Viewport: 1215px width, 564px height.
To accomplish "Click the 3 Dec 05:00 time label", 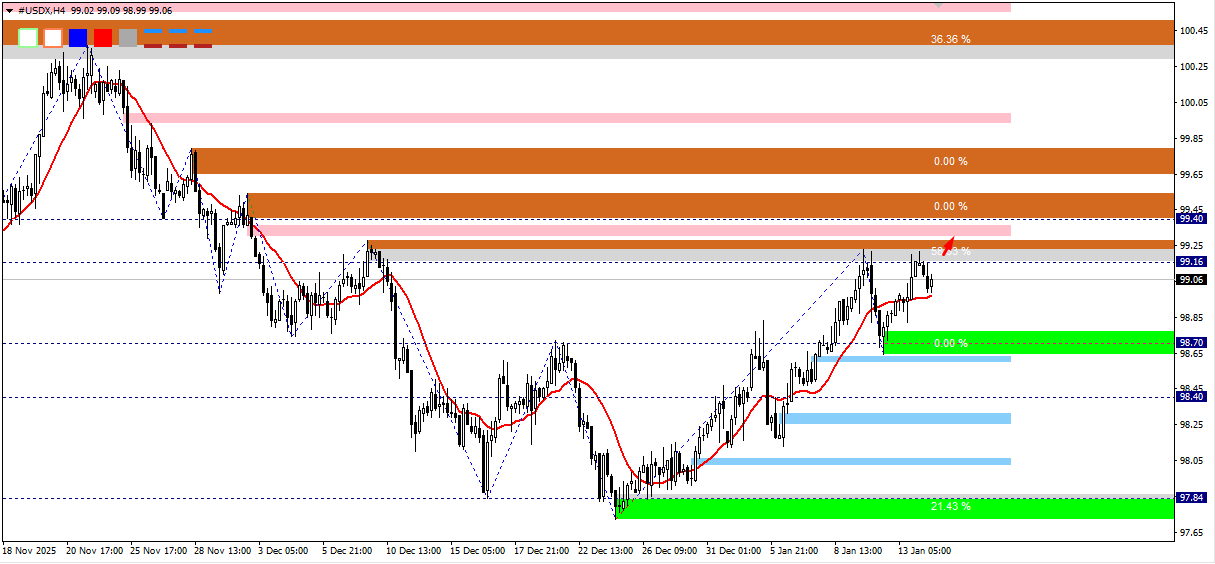I will click(284, 550).
